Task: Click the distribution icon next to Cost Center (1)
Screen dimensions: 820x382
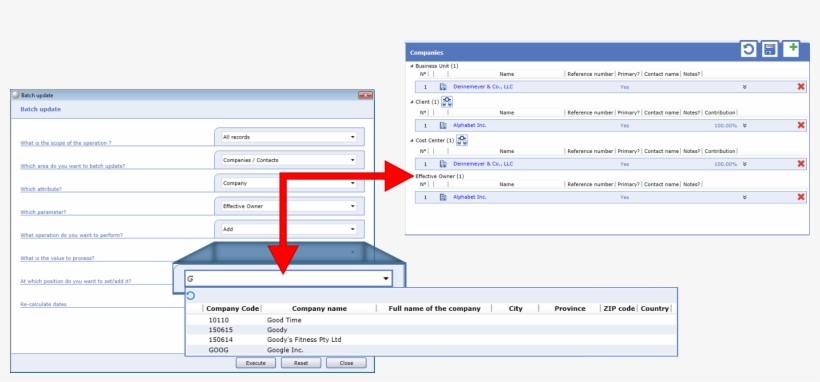Action: click(462, 140)
